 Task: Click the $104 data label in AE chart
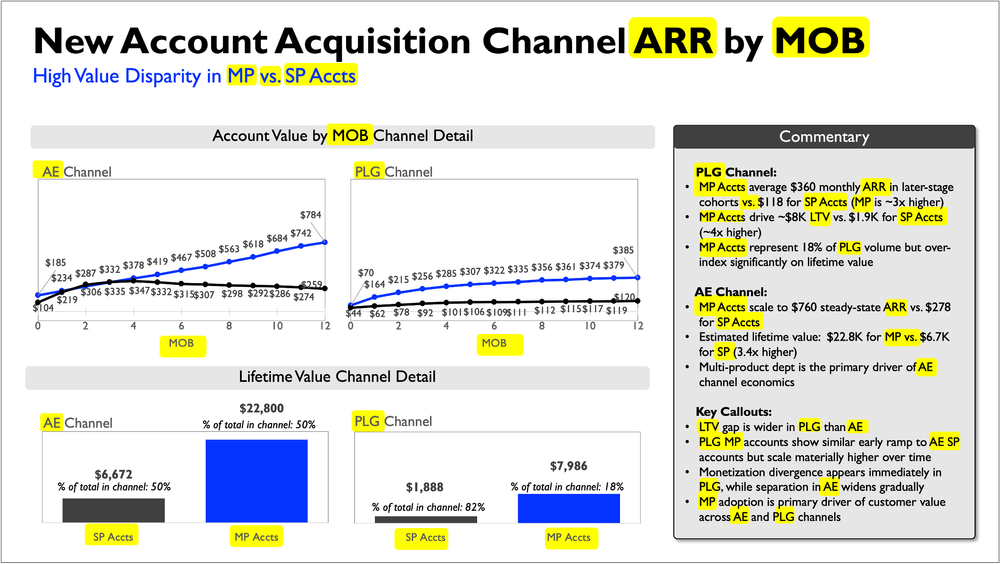click(43, 308)
